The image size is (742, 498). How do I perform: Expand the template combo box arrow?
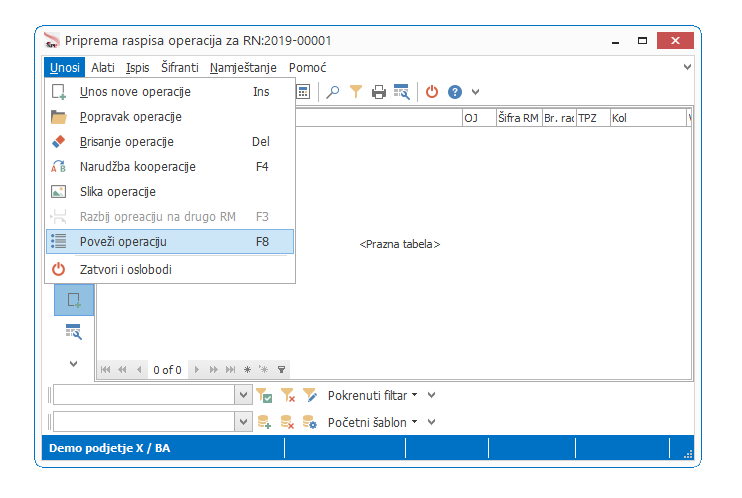coord(243,422)
